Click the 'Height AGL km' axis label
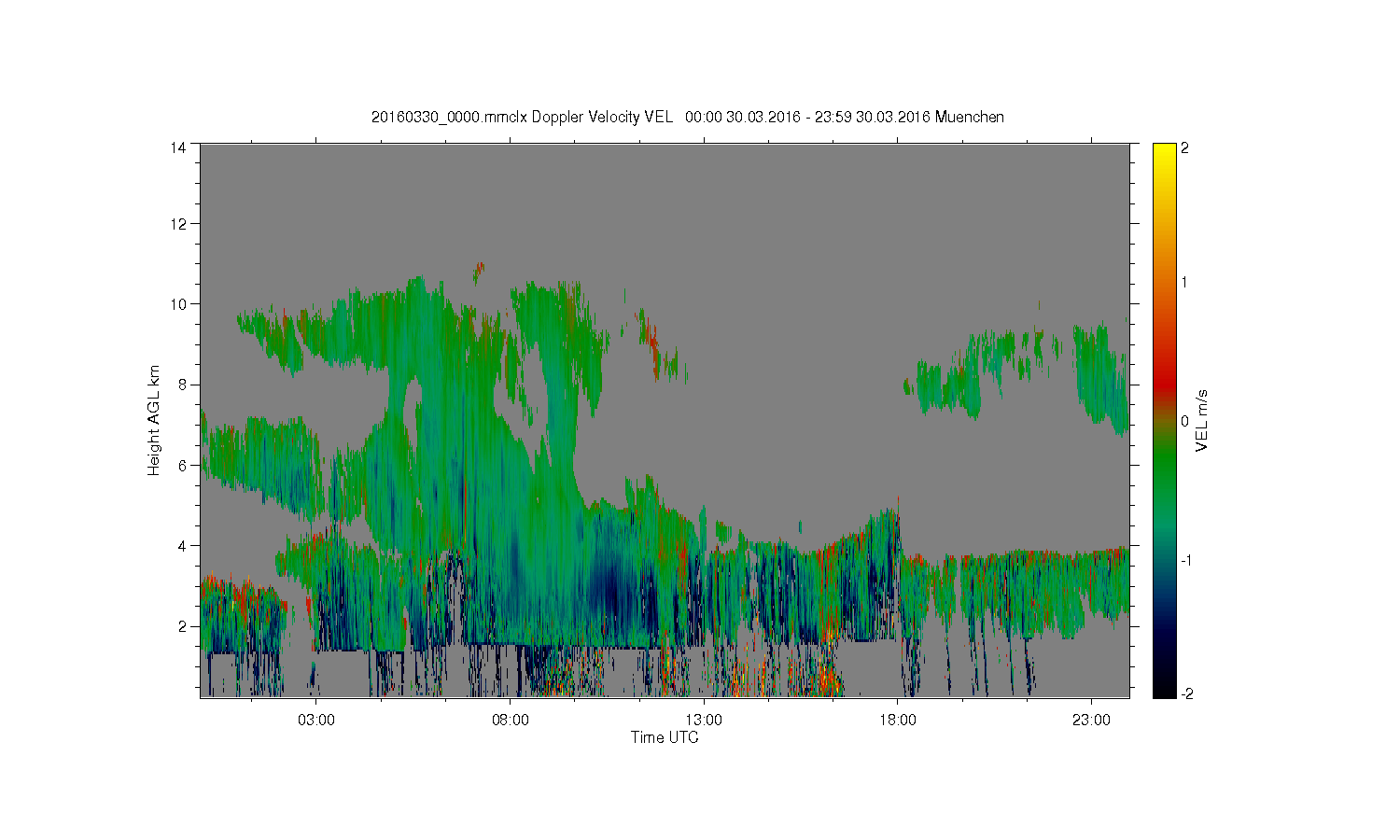This screenshot has width=1400, height=840. tap(154, 420)
